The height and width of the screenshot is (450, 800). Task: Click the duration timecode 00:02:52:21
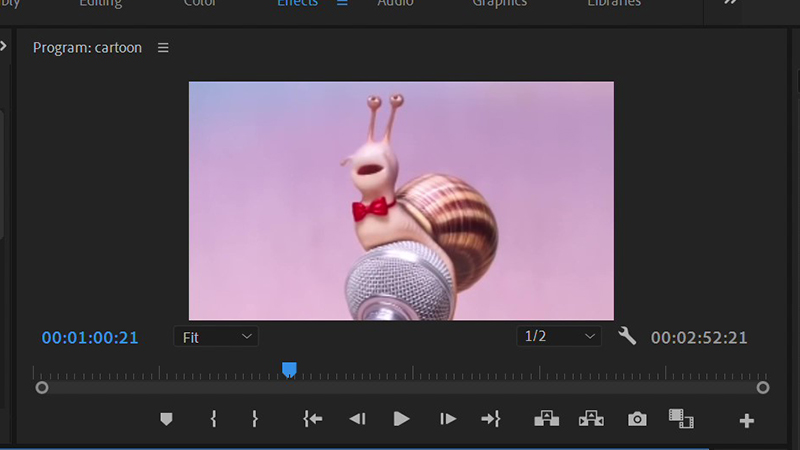(699, 338)
